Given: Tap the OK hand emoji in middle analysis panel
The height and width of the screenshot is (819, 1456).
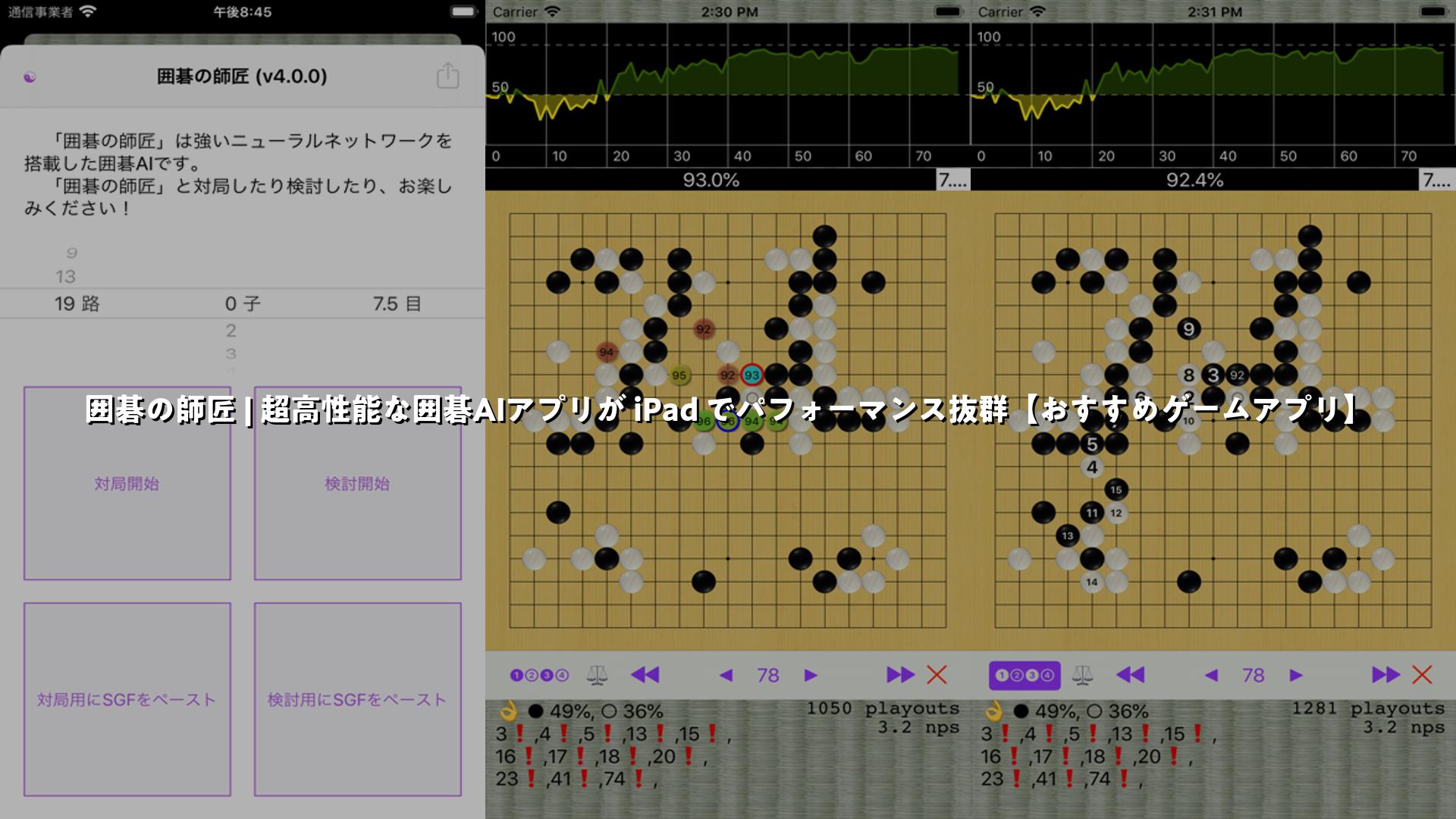Looking at the screenshot, I should tap(507, 711).
